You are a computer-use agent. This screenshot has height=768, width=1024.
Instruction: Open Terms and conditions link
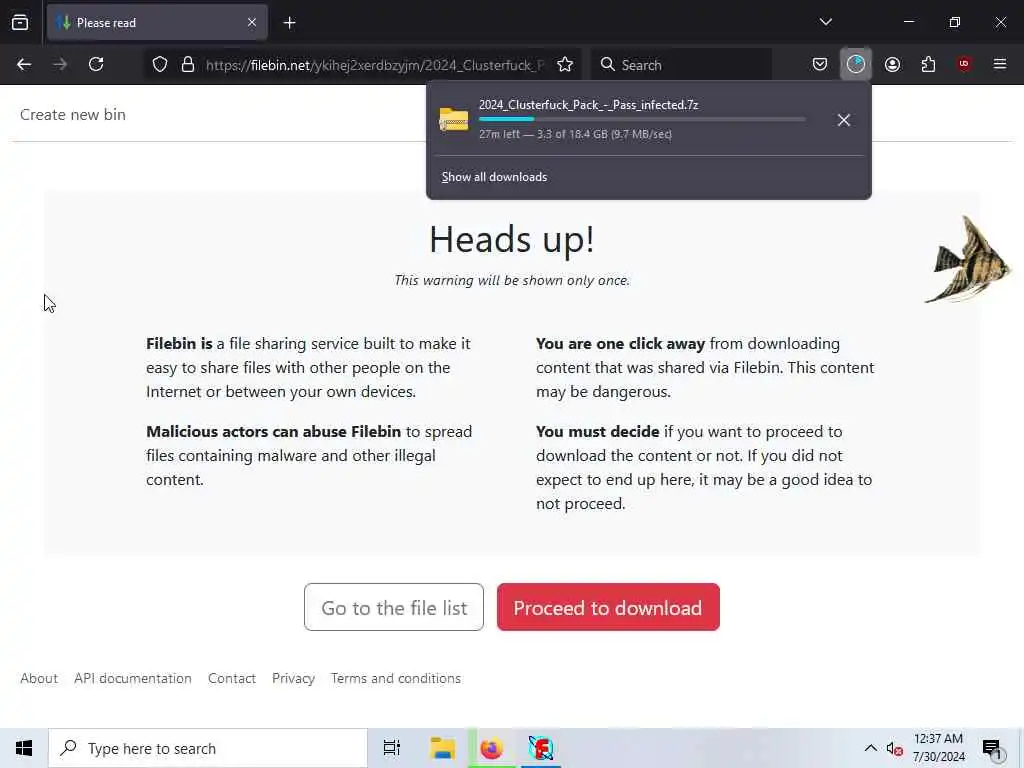tap(396, 679)
